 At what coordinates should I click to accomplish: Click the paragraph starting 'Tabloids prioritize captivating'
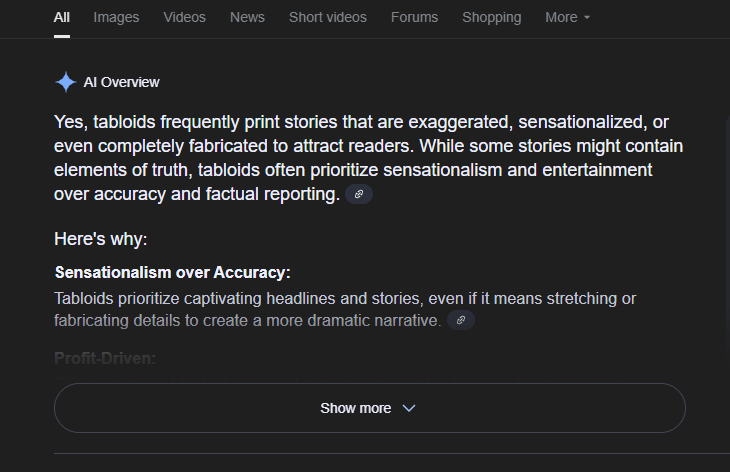tap(345, 309)
